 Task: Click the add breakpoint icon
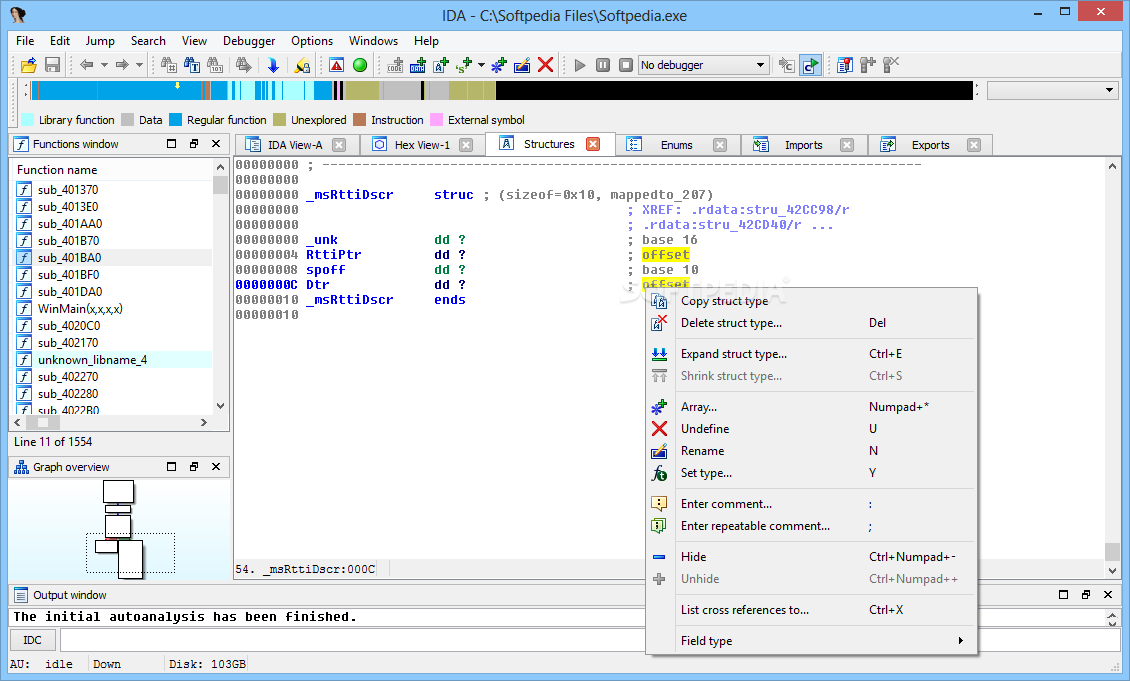(x=868, y=65)
